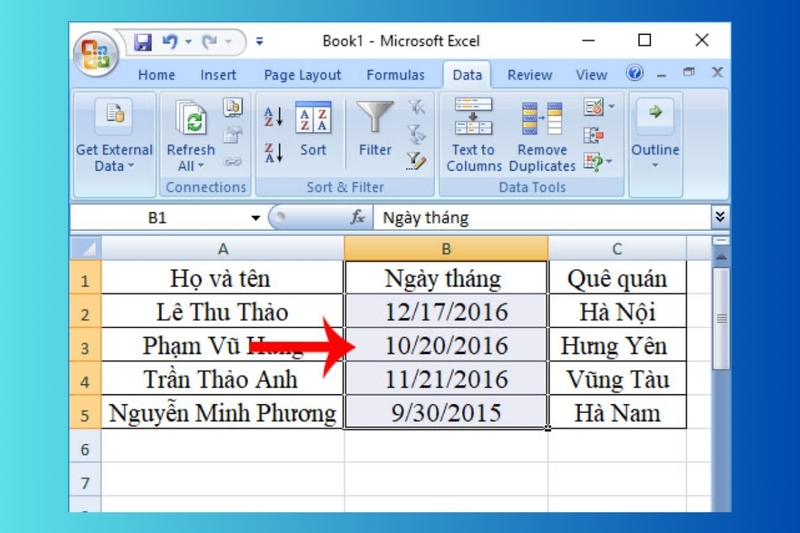Click the Text to Columns button
The image size is (800, 533).
click(473, 135)
